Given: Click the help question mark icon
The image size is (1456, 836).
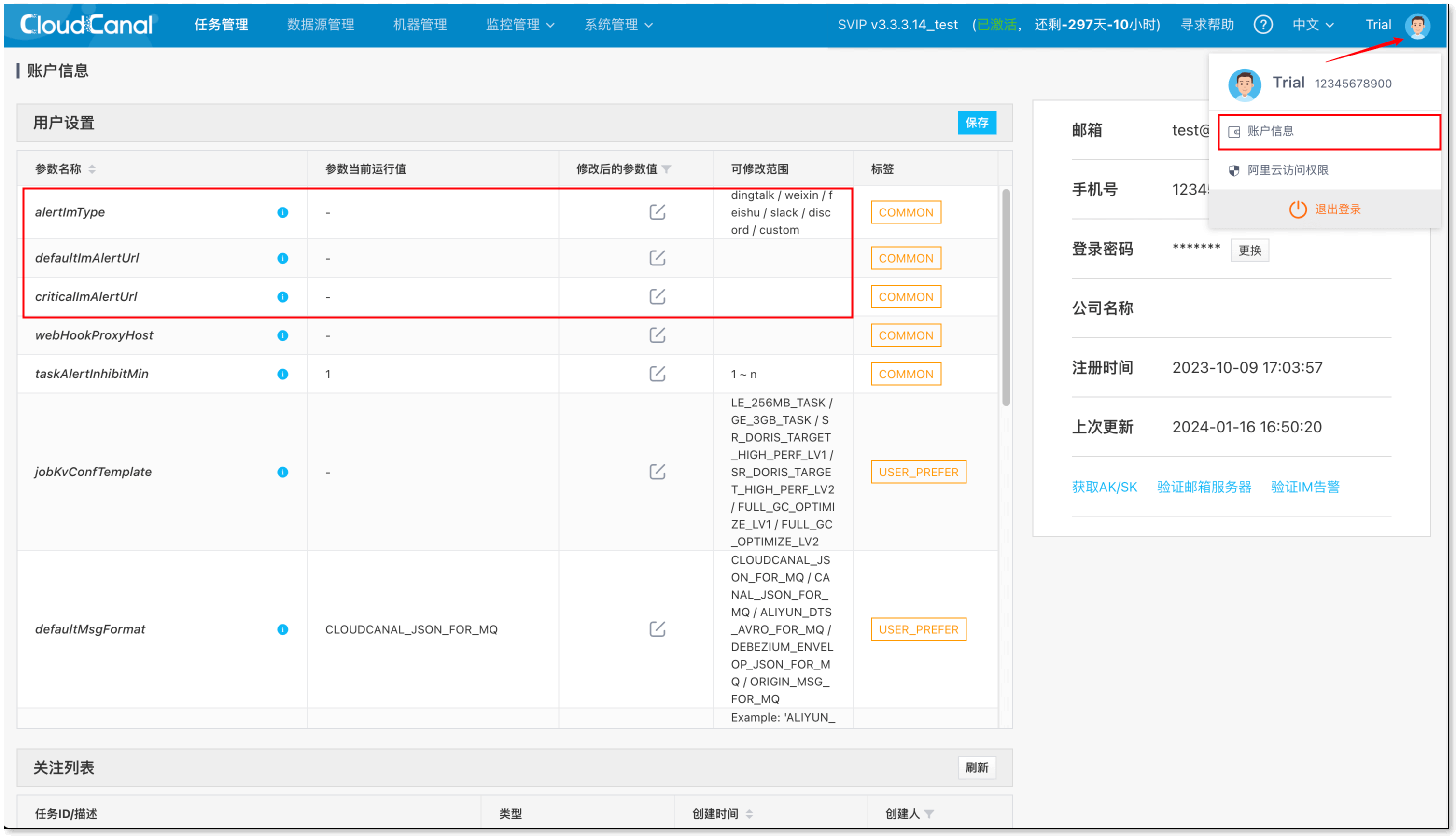Looking at the screenshot, I should coord(1262,25).
